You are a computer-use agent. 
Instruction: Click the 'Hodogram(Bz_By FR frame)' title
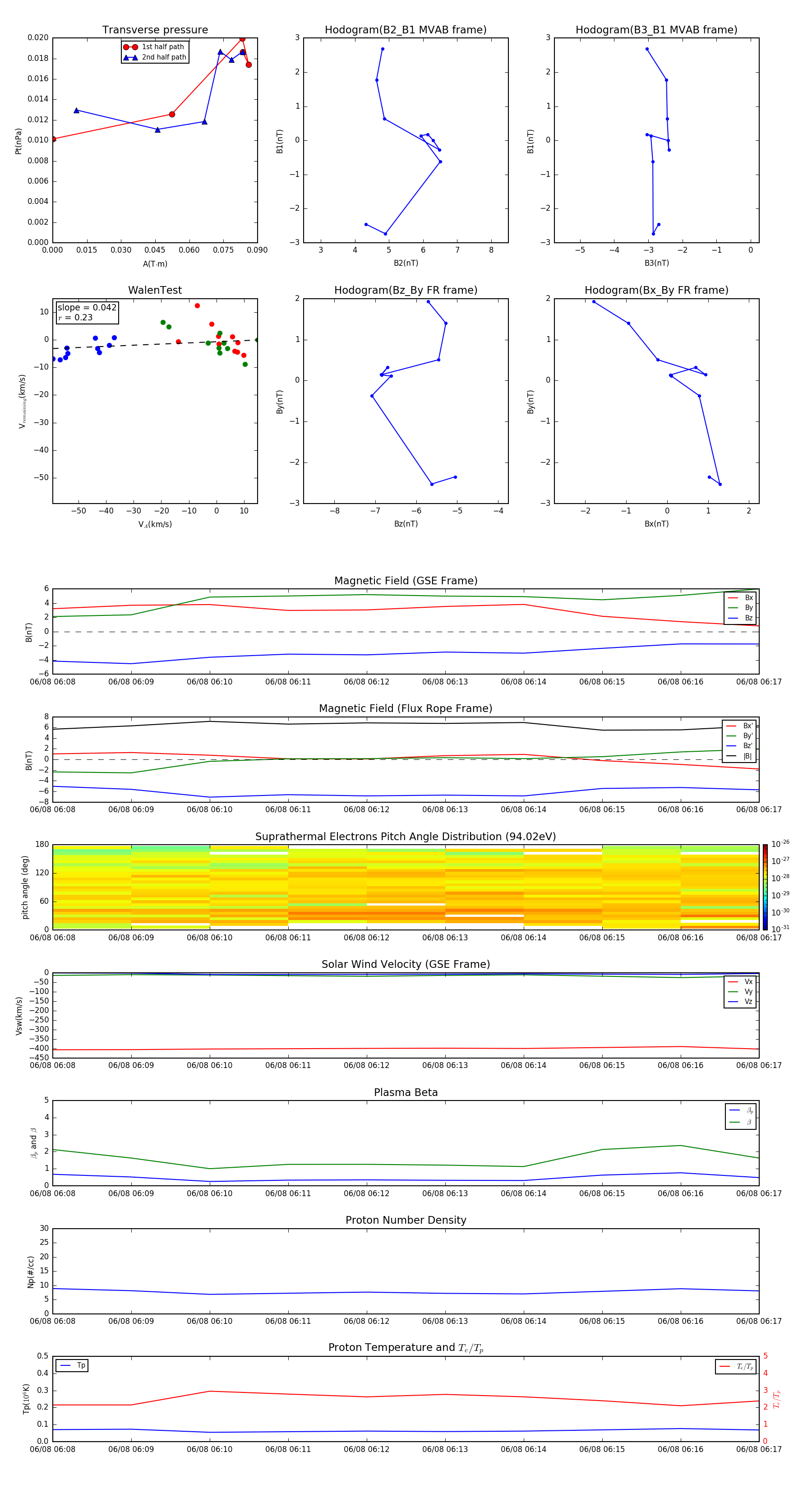pyautogui.click(x=406, y=290)
